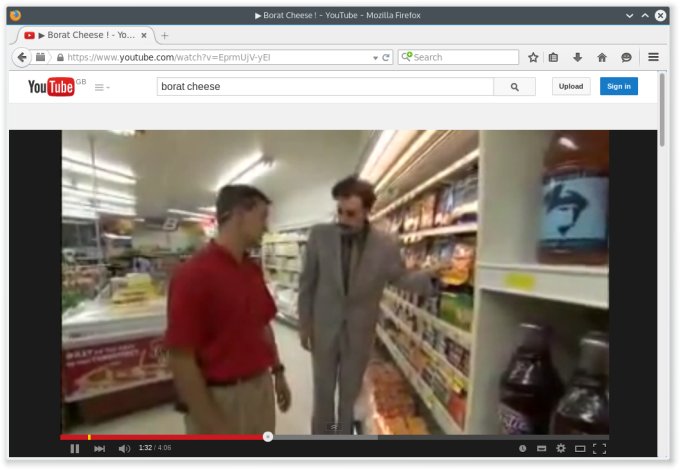Click the yellow marker on timeline
This screenshot has height=470, width=680.
[x=89, y=437]
